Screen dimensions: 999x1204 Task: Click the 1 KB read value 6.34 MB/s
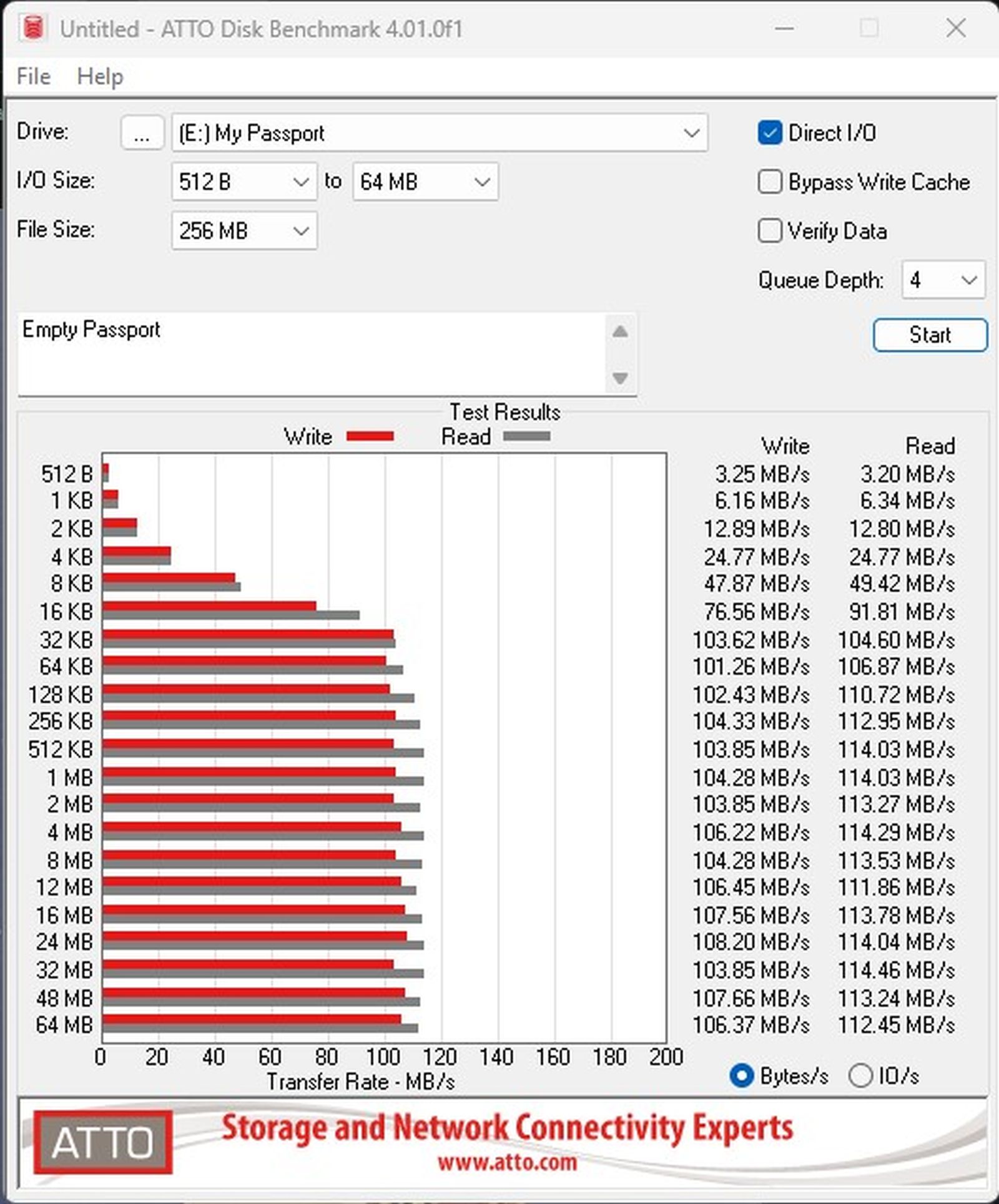(x=907, y=501)
